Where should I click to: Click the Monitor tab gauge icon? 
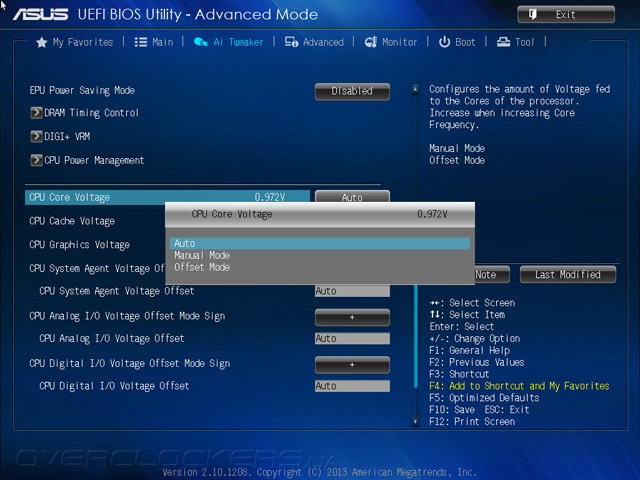coord(371,42)
